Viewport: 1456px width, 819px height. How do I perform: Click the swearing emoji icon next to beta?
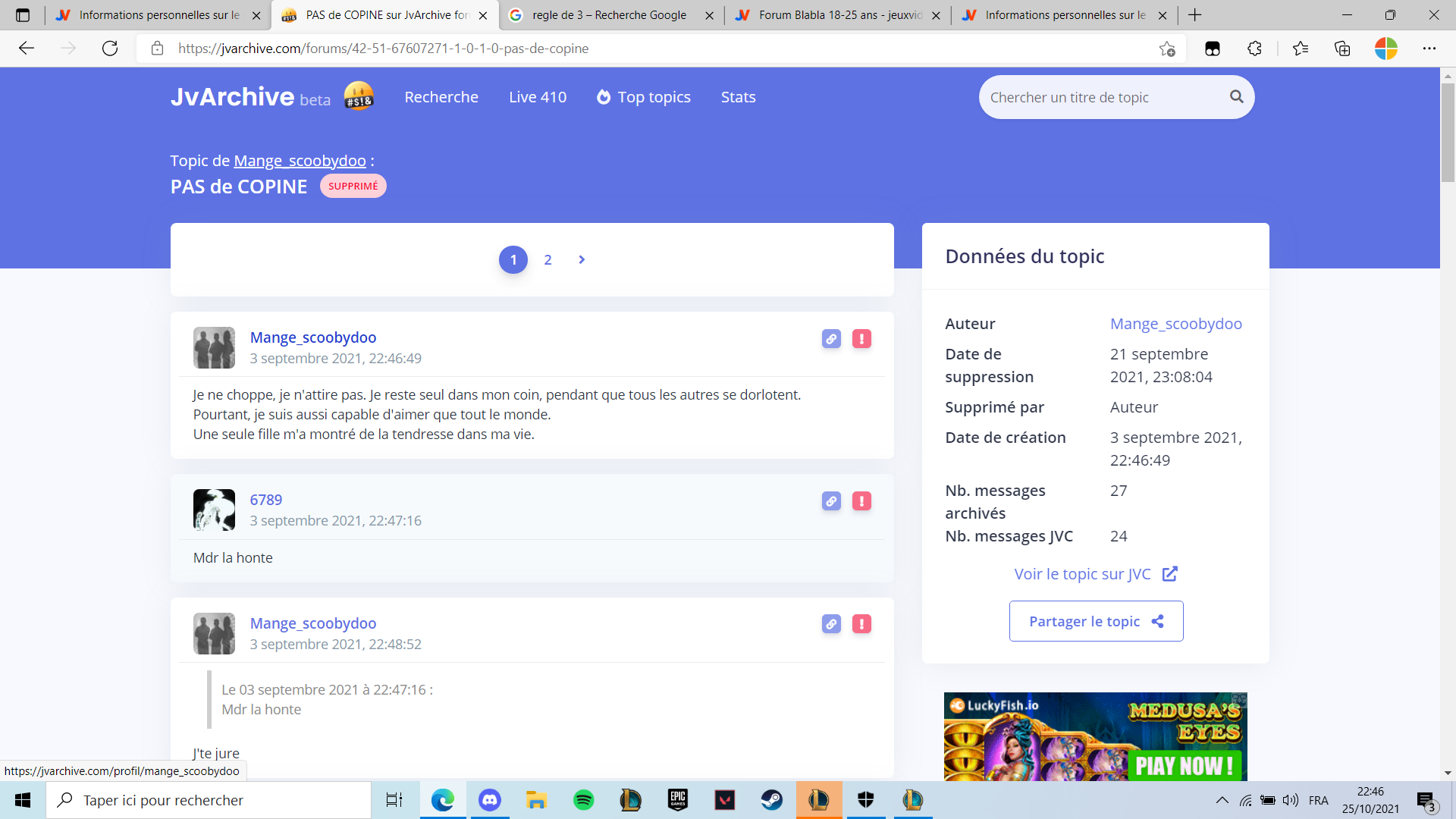click(x=359, y=97)
